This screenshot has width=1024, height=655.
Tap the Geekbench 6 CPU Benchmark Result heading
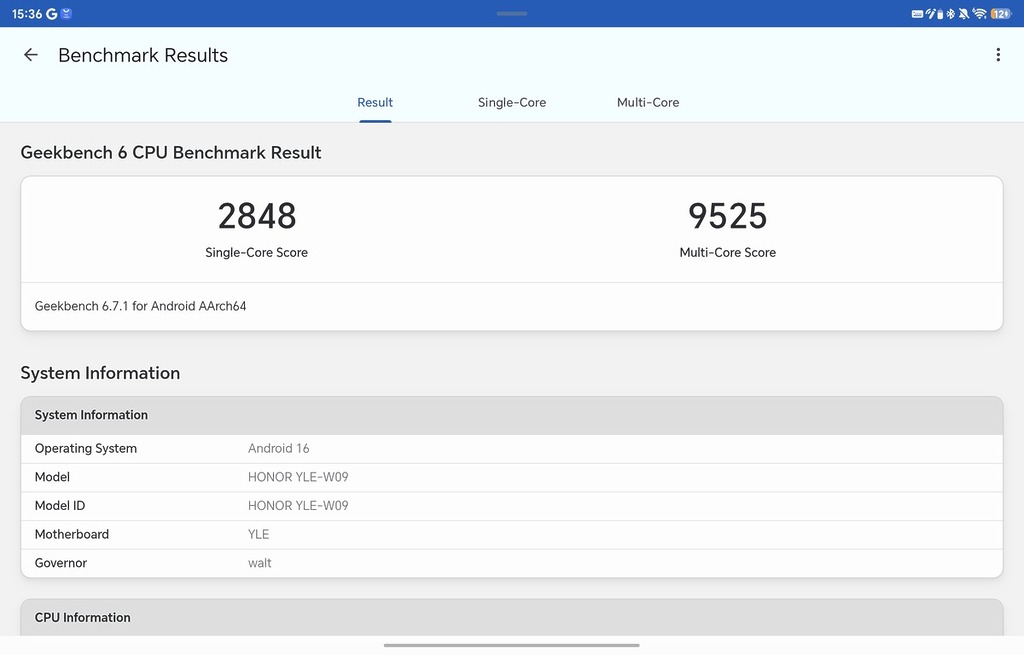pos(171,153)
